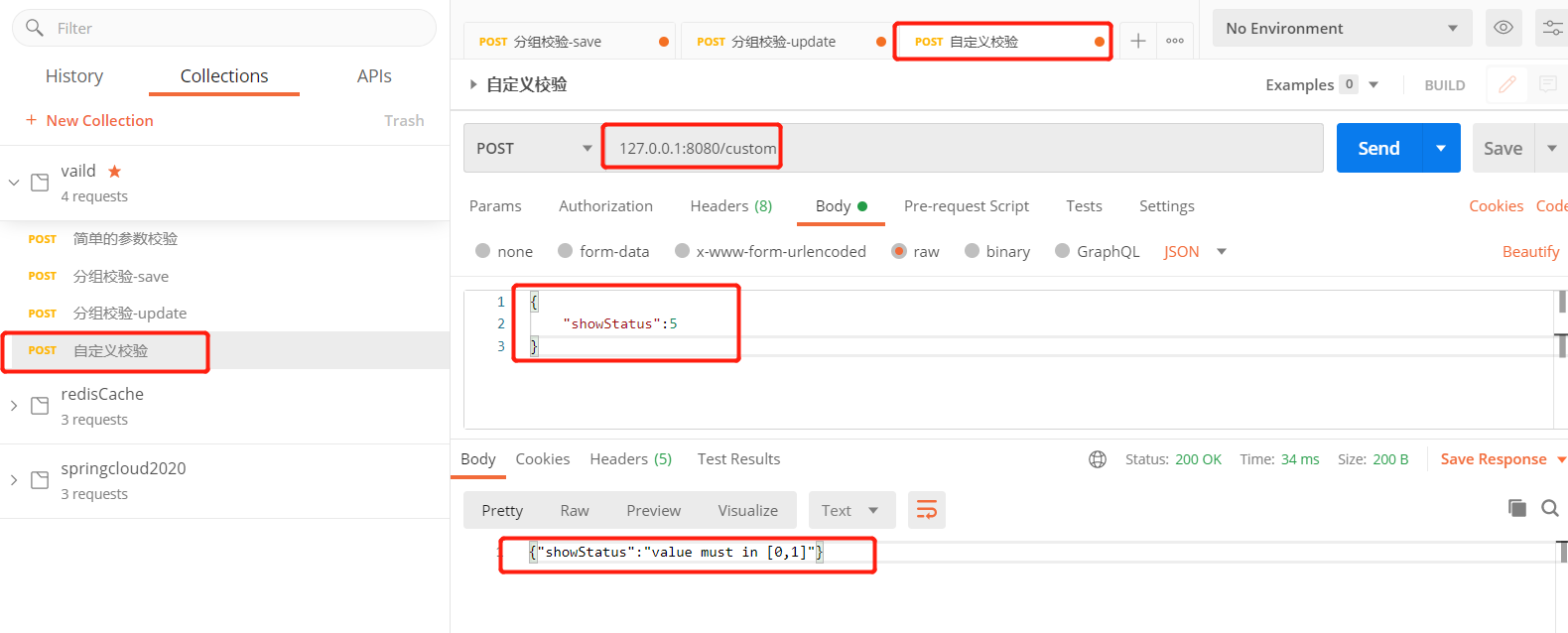Click the Trash link in sidebar

(404, 120)
